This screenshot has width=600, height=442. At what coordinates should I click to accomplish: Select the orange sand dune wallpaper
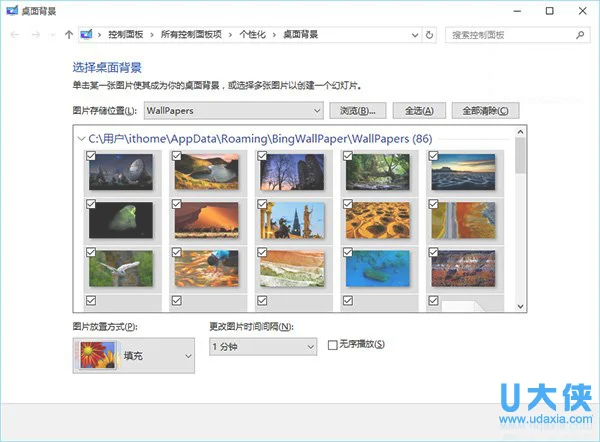point(207,220)
